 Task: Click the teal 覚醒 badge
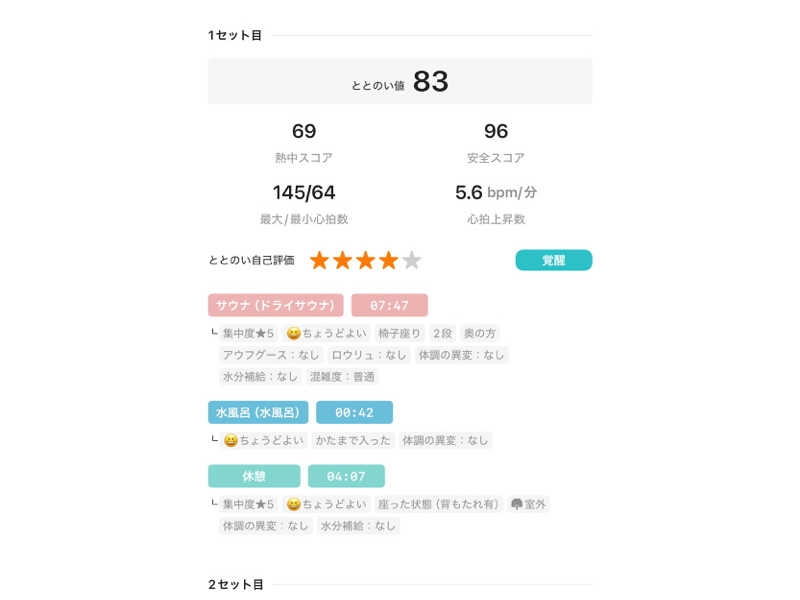click(553, 260)
